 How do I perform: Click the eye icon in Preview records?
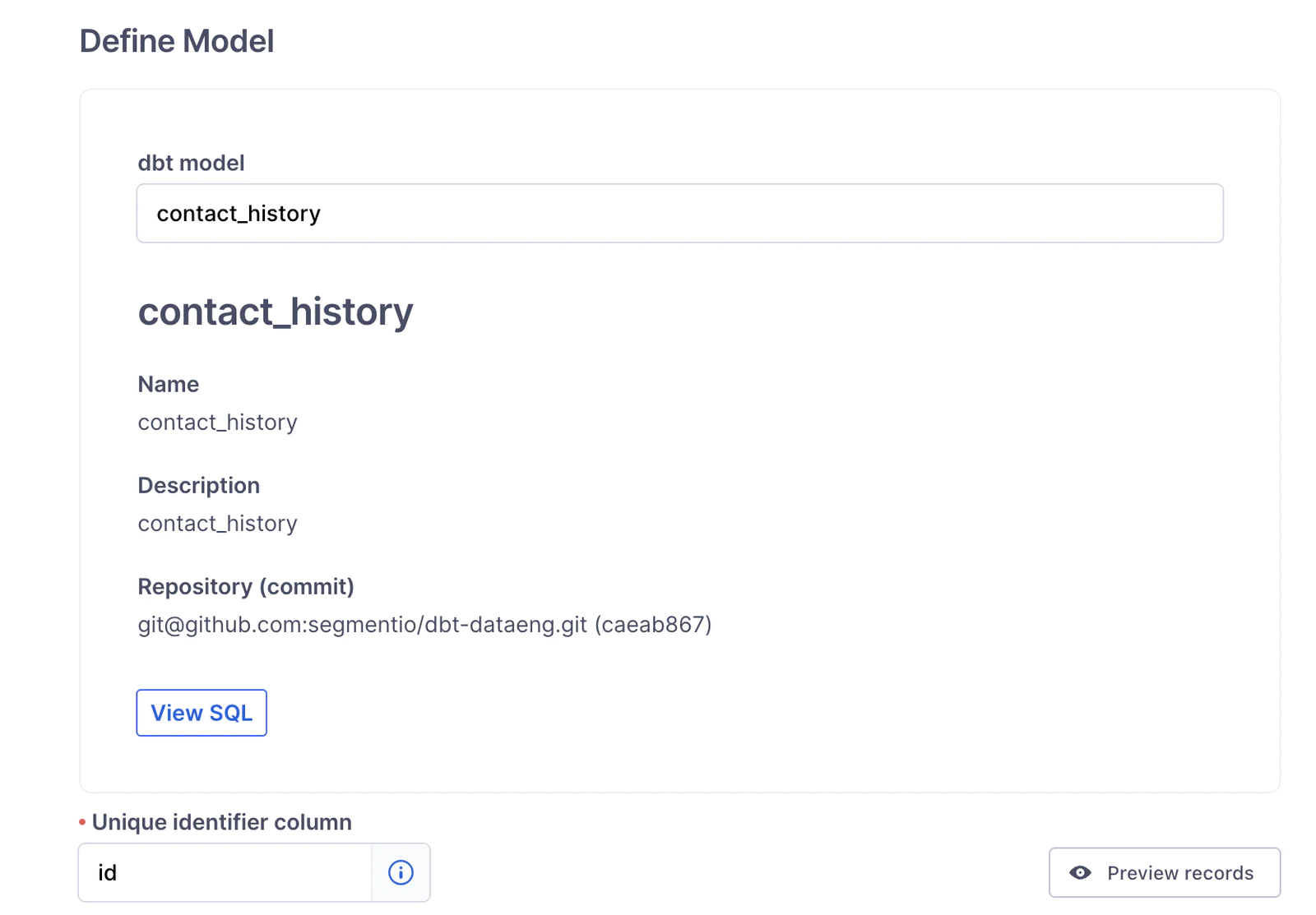(1080, 872)
